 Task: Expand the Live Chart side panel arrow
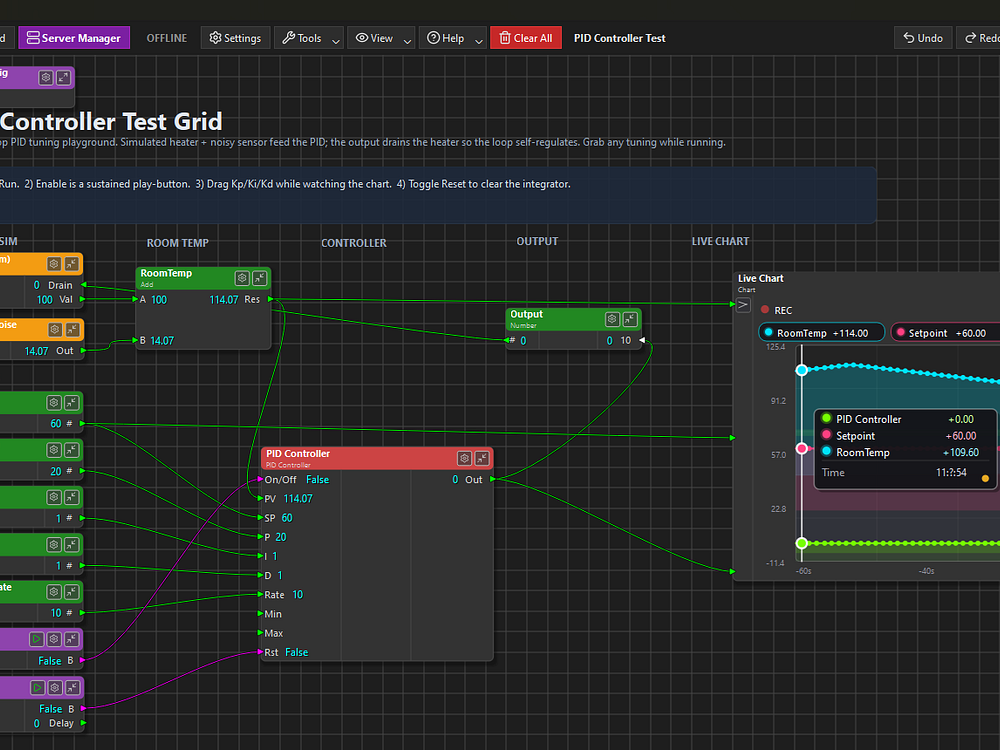click(x=743, y=304)
